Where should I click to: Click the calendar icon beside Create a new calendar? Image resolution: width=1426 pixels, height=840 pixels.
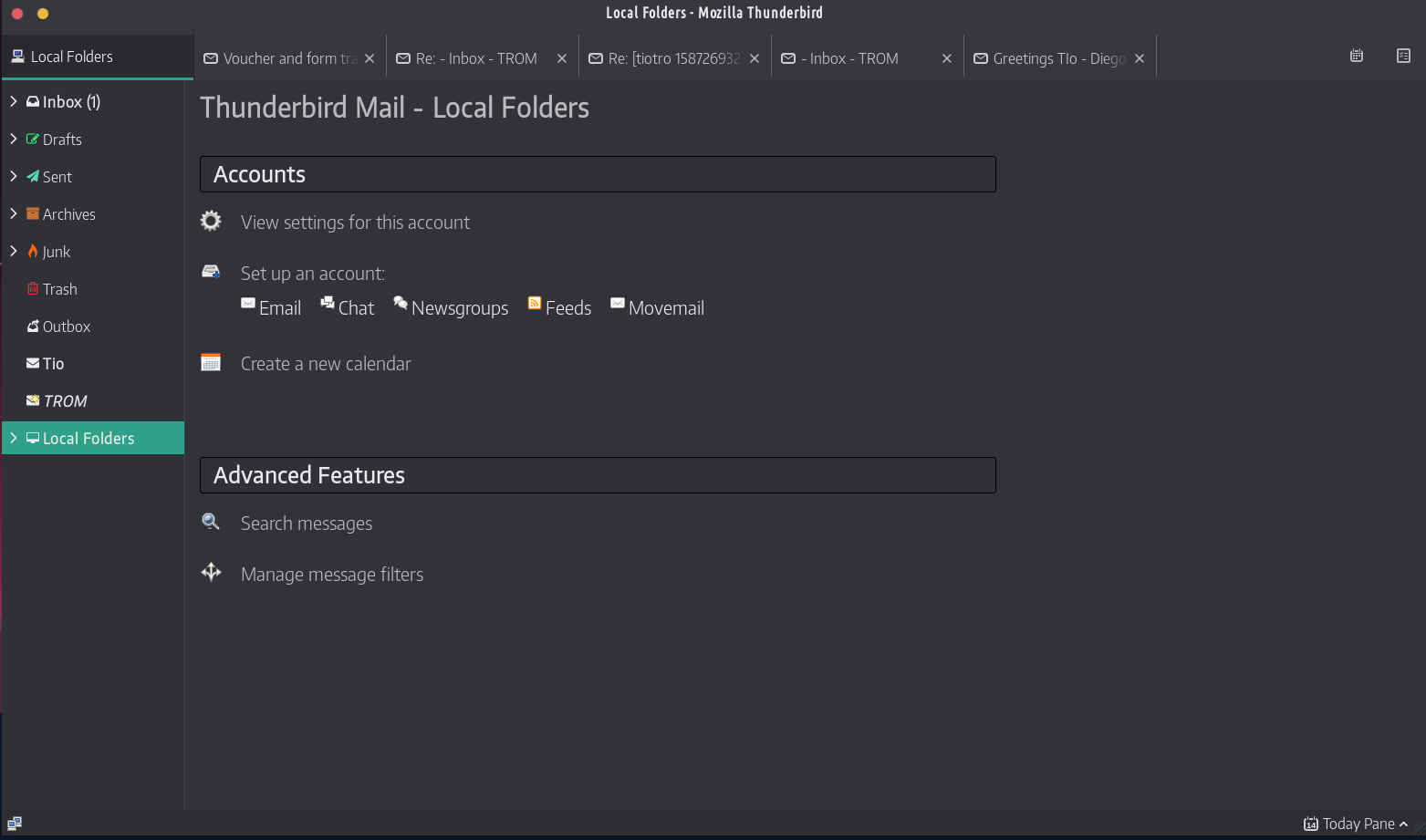coord(211,362)
